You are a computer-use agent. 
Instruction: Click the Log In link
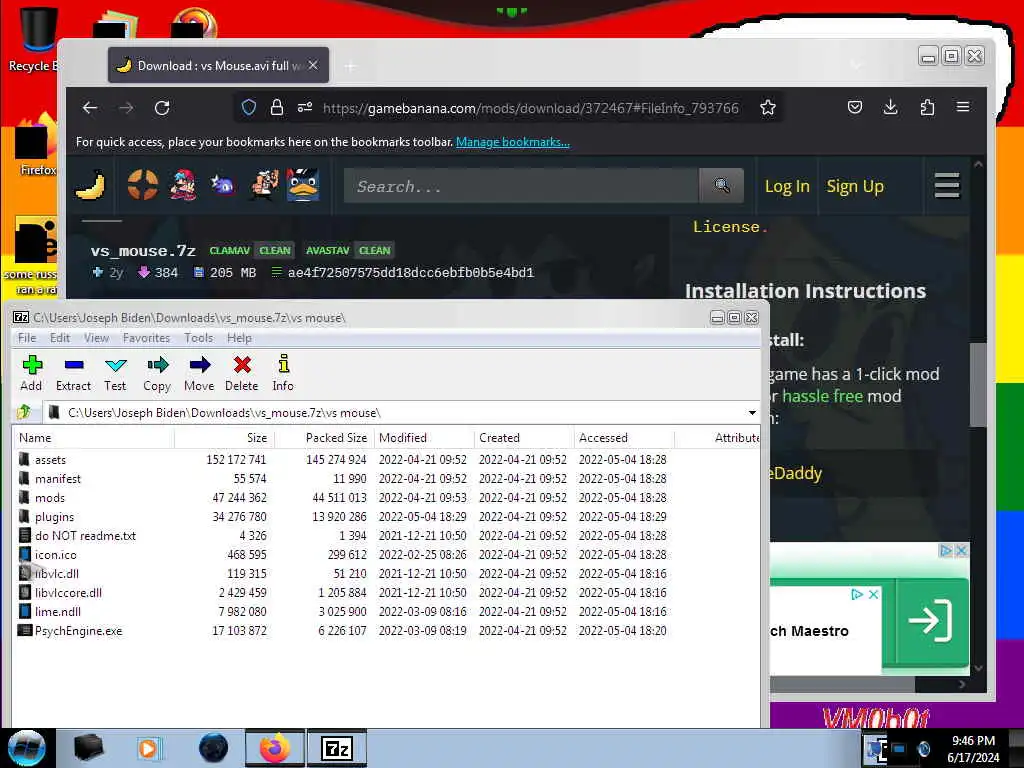787,186
